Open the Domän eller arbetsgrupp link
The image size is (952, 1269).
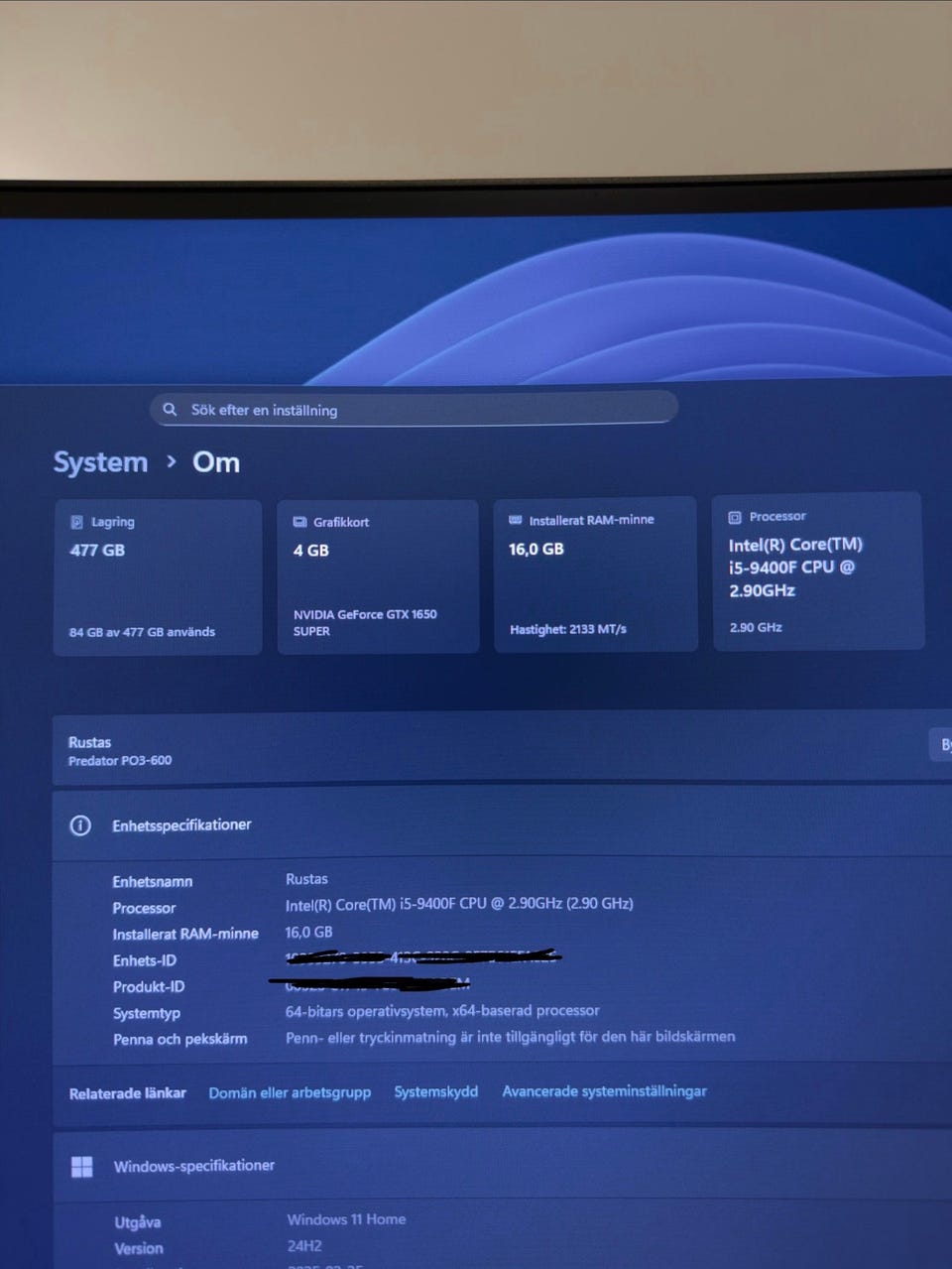point(290,1092)
